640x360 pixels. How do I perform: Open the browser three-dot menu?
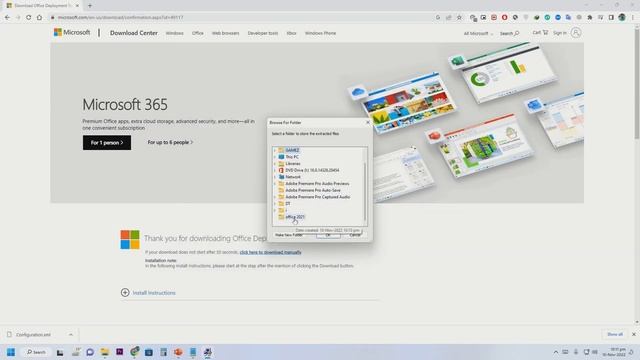633,18
